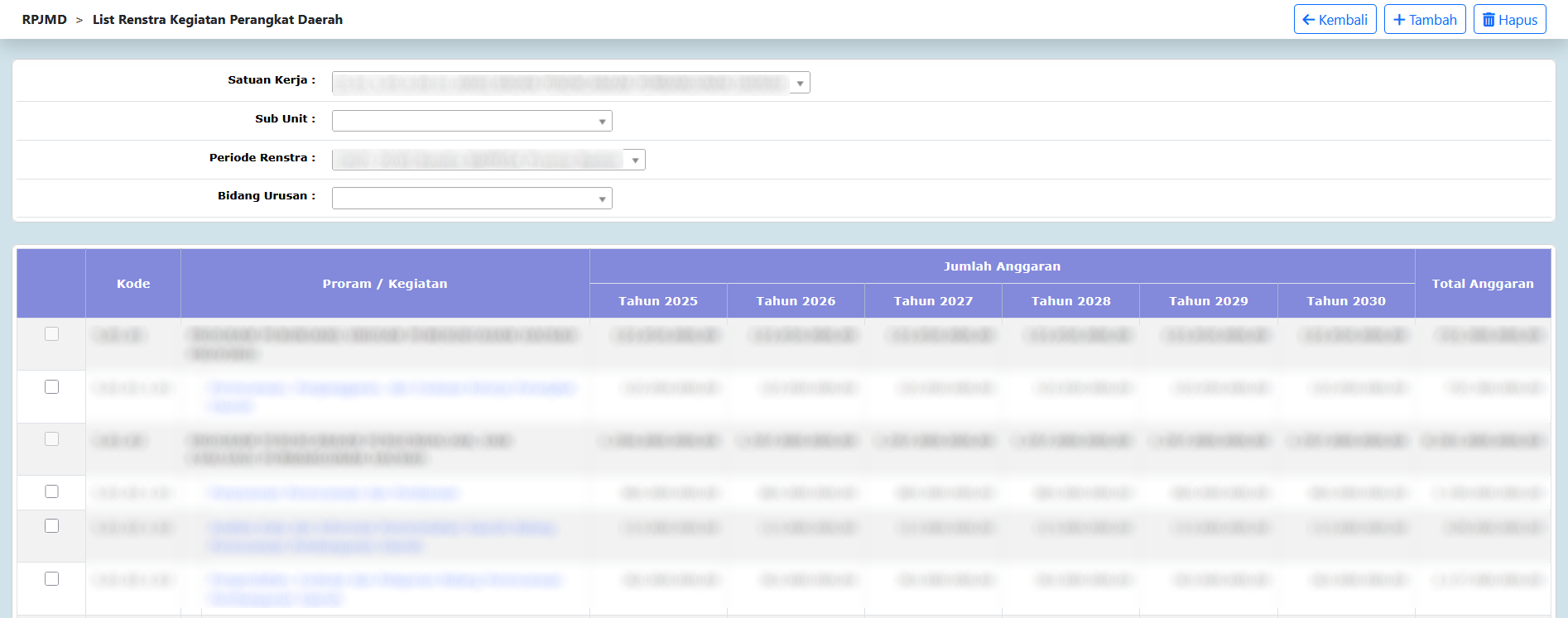Click the Kembali back arrow button

[x=1335, y=20]
